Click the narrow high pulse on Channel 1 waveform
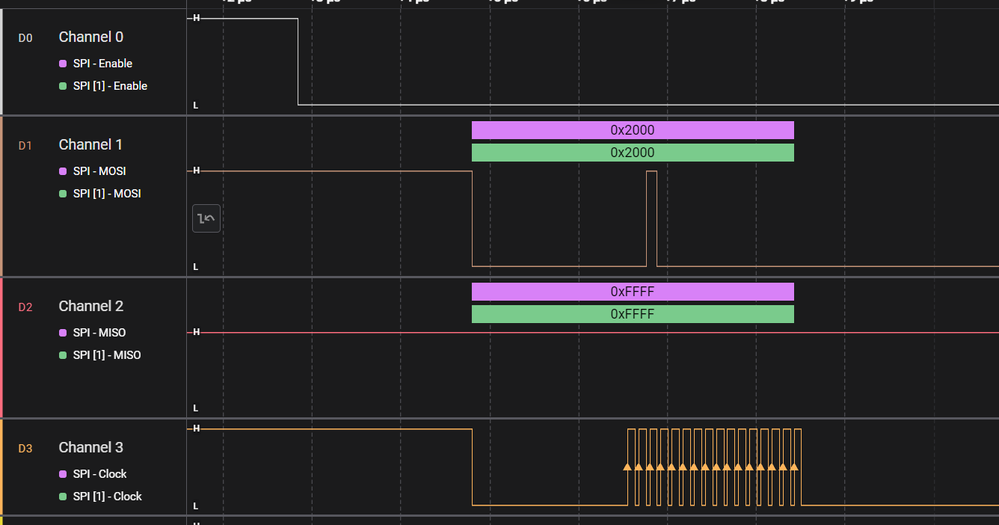Screen dimensions: 999x525 point(652,219)
